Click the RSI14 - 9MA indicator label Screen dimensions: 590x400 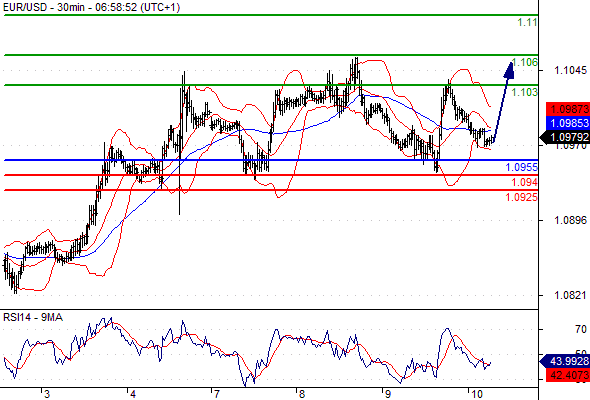(x=33, y=318)
